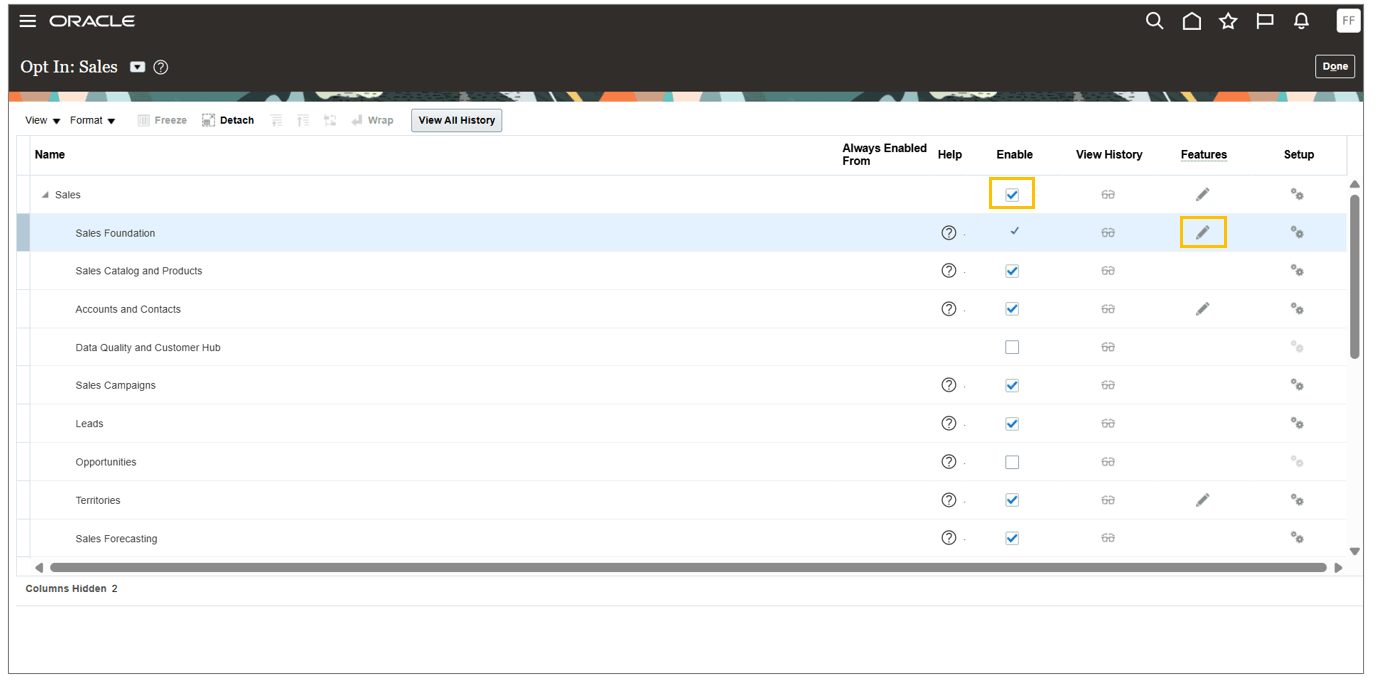Screen dimensions: 1380x681
Task: Edit features pencil for Territories
Action: [x=1202, y=500]
